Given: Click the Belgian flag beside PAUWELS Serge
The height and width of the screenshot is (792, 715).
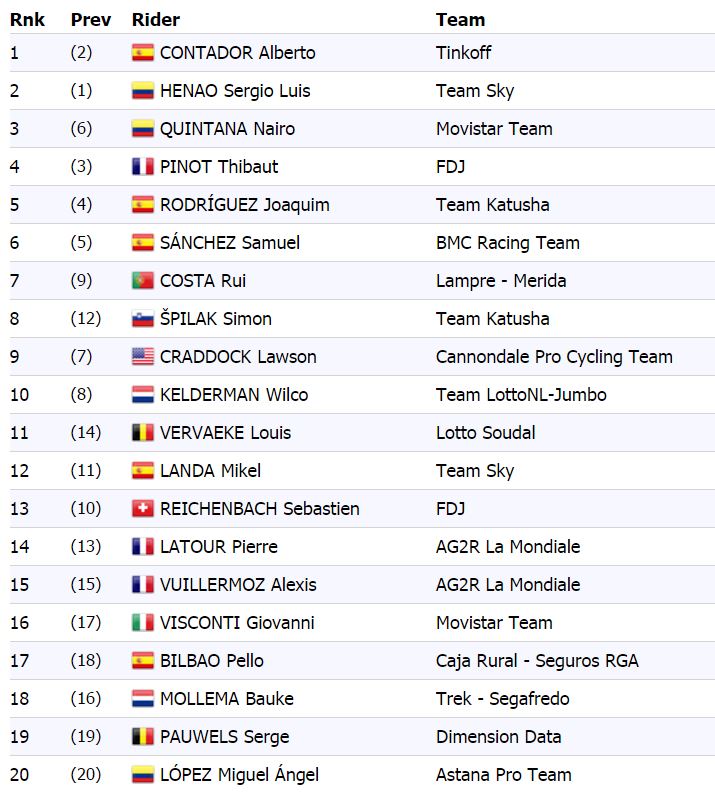Looking at the screenshot, I should (143, 736).
